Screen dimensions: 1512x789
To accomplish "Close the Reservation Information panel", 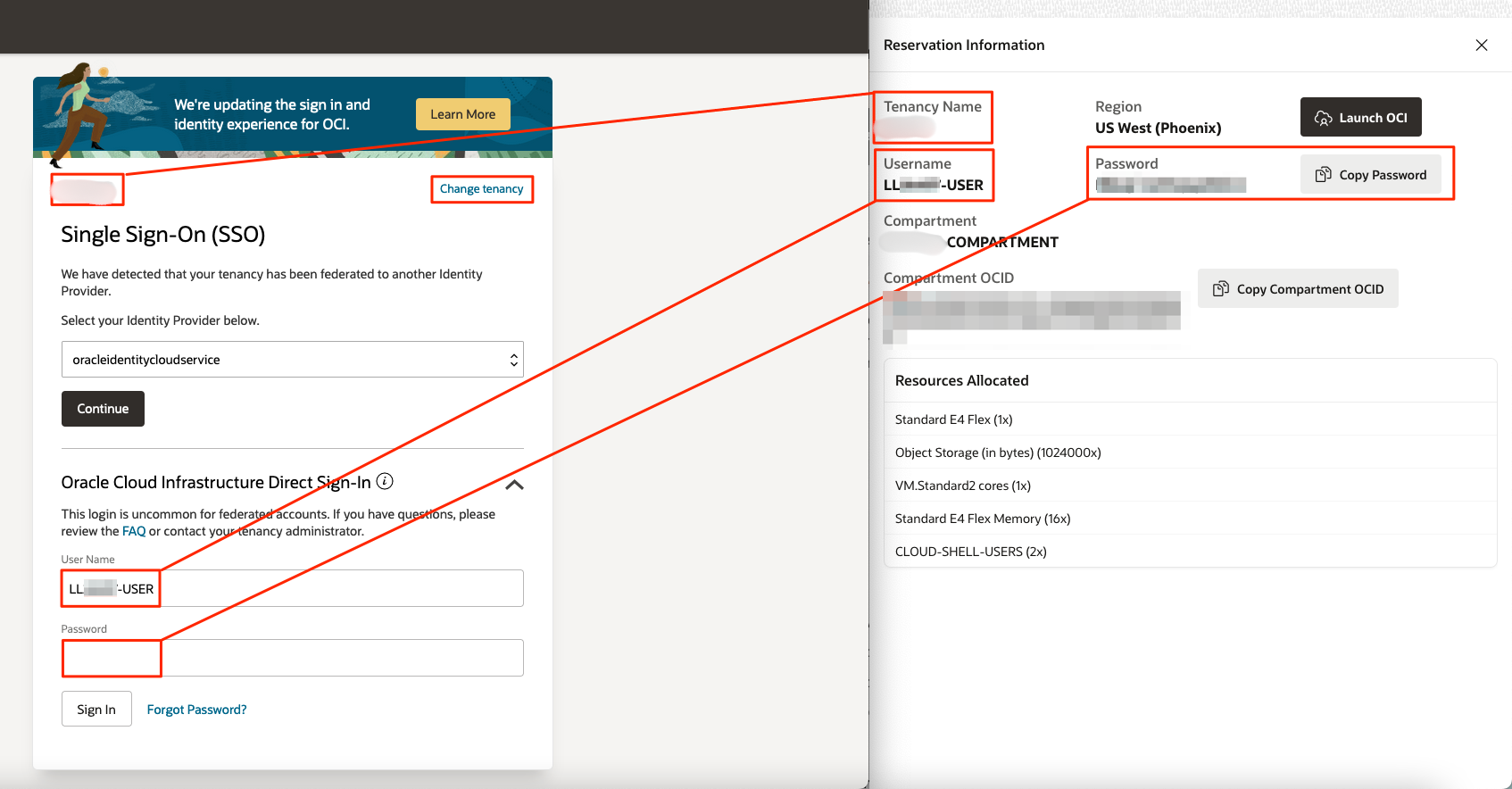I will [x=1481, y=46].
